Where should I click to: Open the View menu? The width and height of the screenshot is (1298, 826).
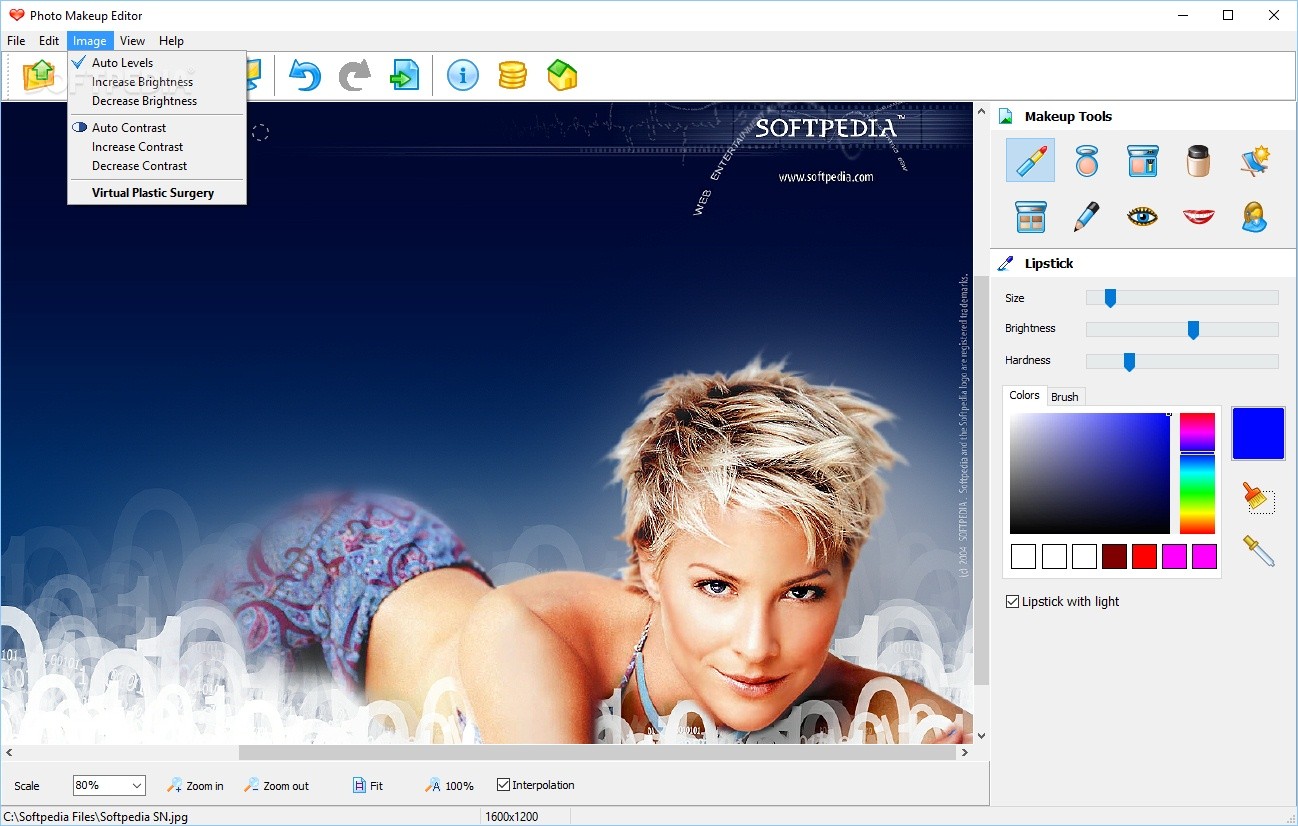tap(132, 41)
